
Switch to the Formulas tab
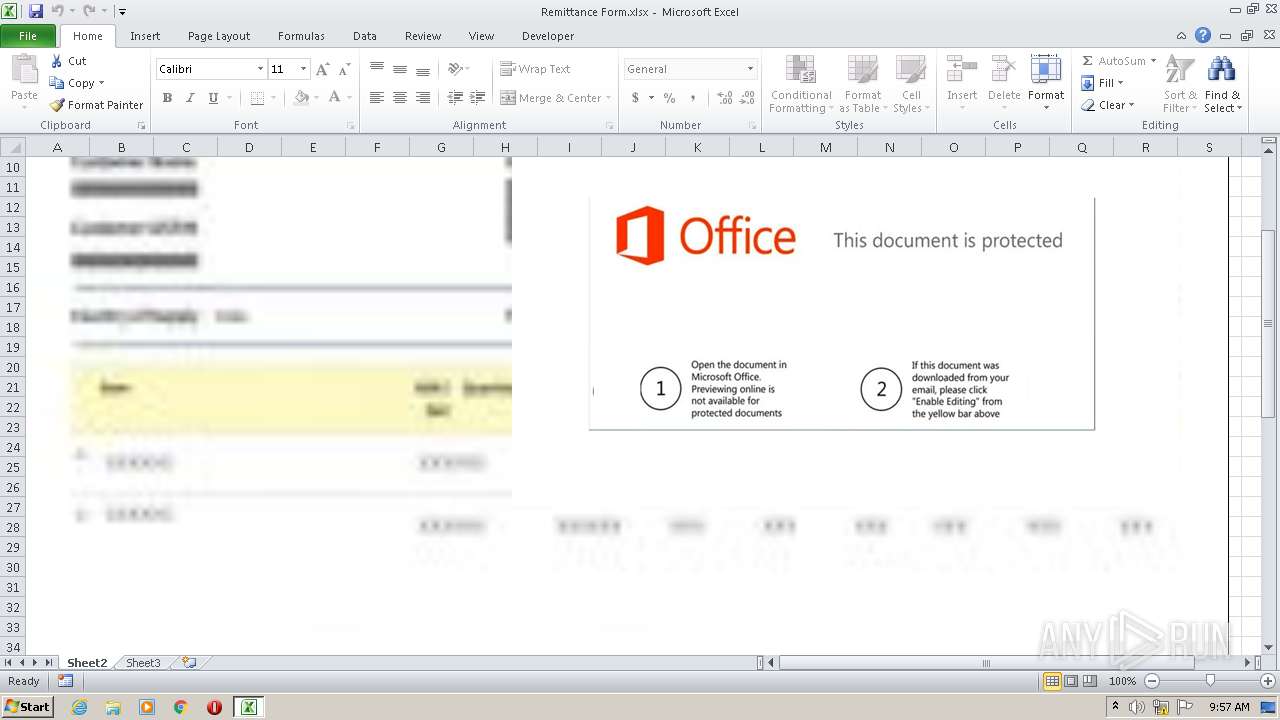pos(301,36)
